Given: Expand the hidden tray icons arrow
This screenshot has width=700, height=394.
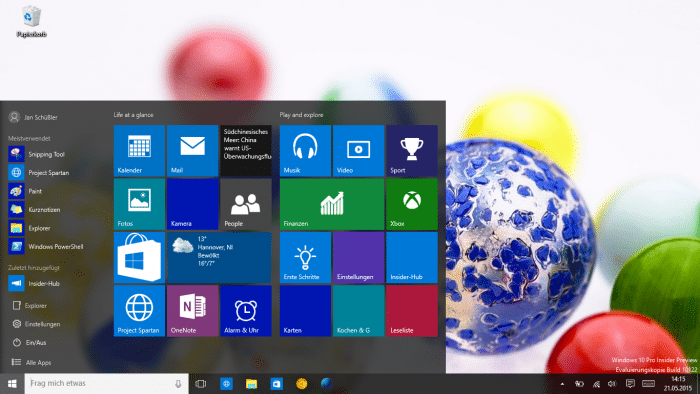Looking at the screenshot, I should pos(562,384).
